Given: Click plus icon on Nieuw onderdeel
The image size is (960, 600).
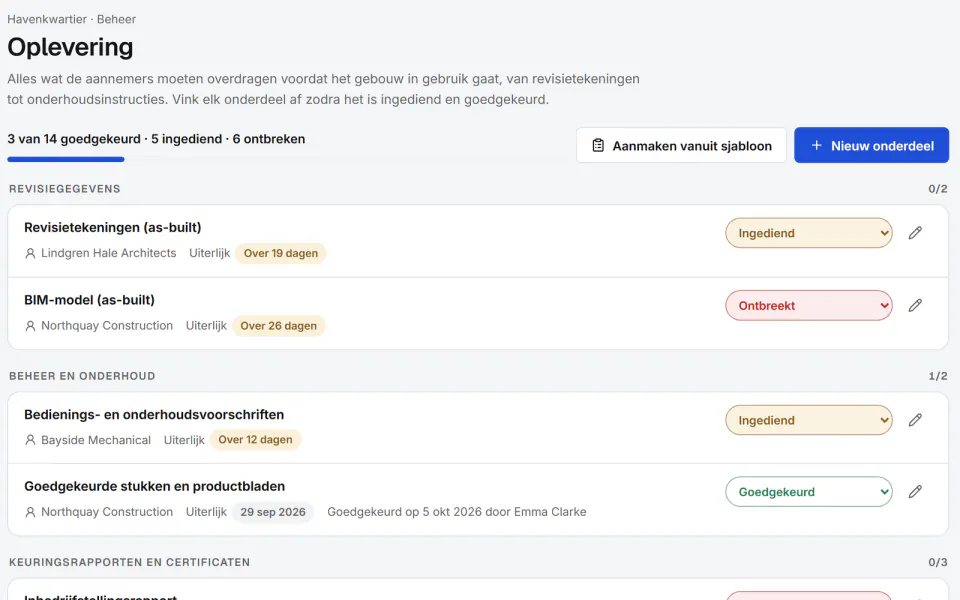Looking at the screenshot, I should (x=816, y=146).
